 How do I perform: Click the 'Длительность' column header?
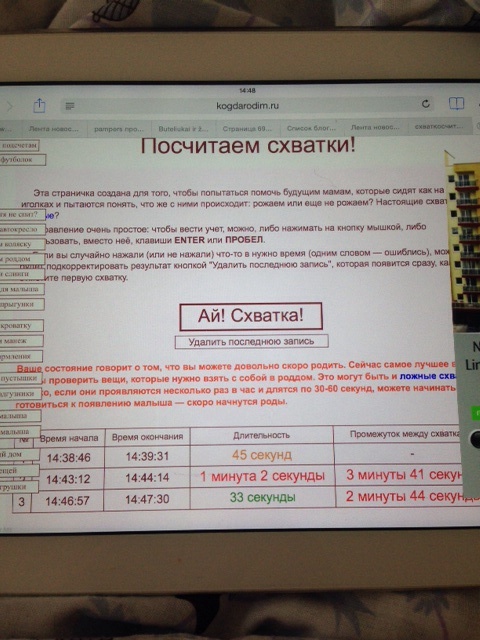(x=261, y=435)
